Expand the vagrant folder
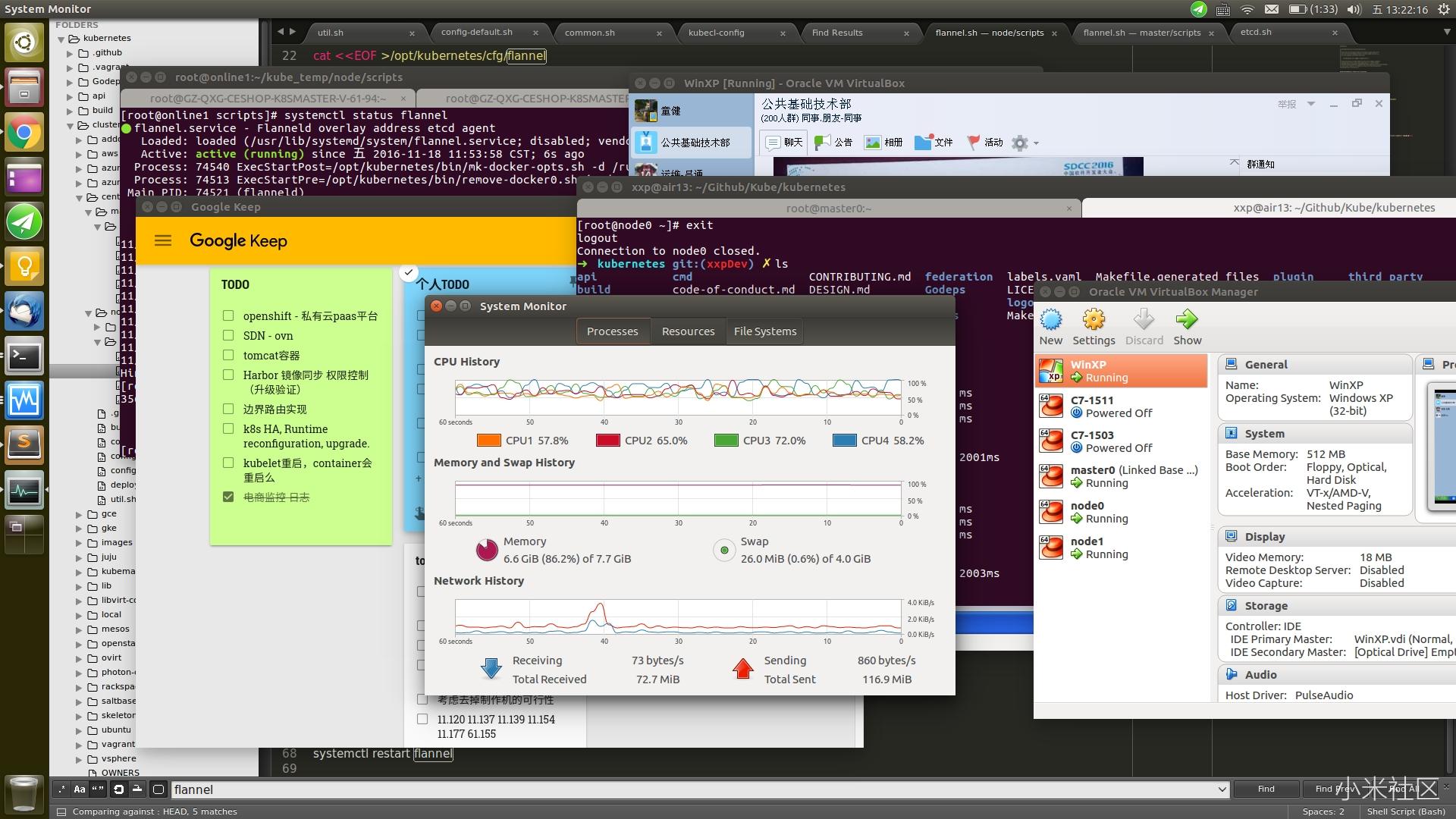Screen dimensions: 1456x819 (x=79, y=745)
